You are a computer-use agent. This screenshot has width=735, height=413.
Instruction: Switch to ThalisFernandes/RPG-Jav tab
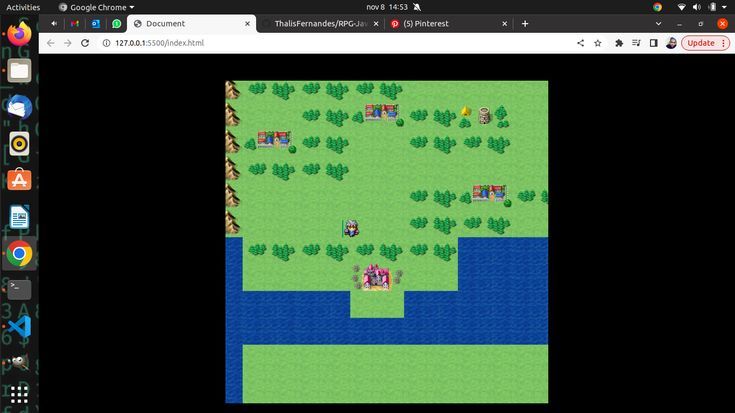pyautogui.click(x=321, y=23)
